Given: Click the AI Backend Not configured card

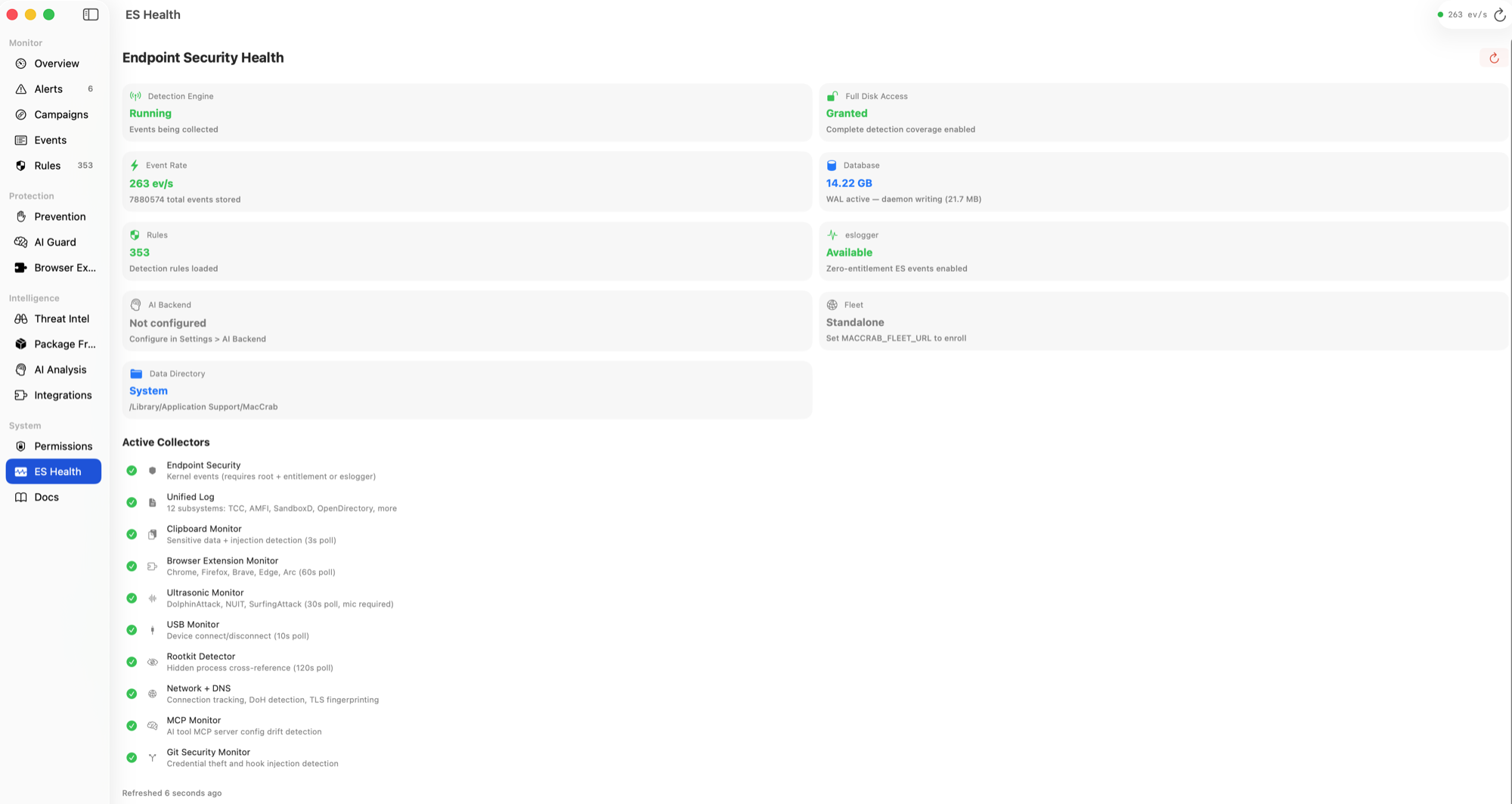Looking at the screenshot, I should (466, 321).
